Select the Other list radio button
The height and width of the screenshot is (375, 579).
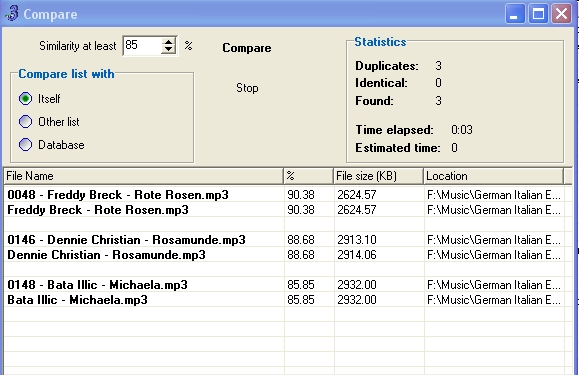pos(25,121)
